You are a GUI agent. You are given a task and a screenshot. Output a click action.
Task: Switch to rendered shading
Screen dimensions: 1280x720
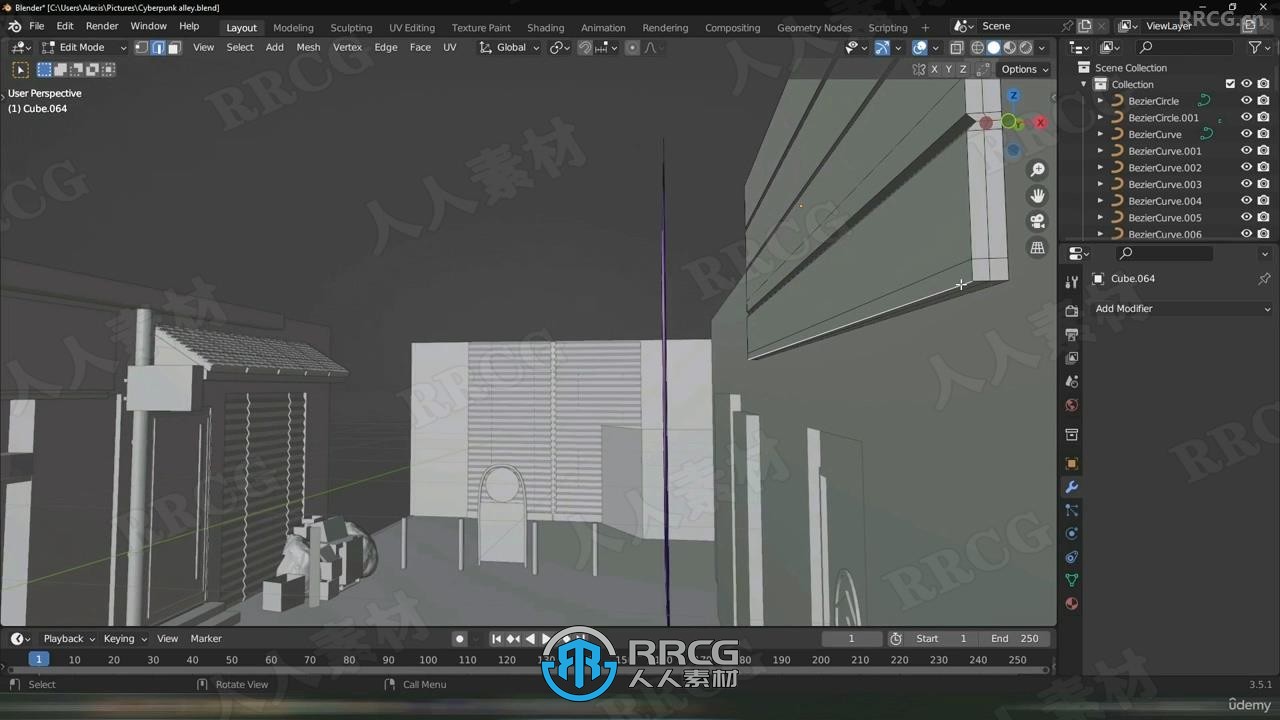pyautogui.click(x=1026, y=47)
